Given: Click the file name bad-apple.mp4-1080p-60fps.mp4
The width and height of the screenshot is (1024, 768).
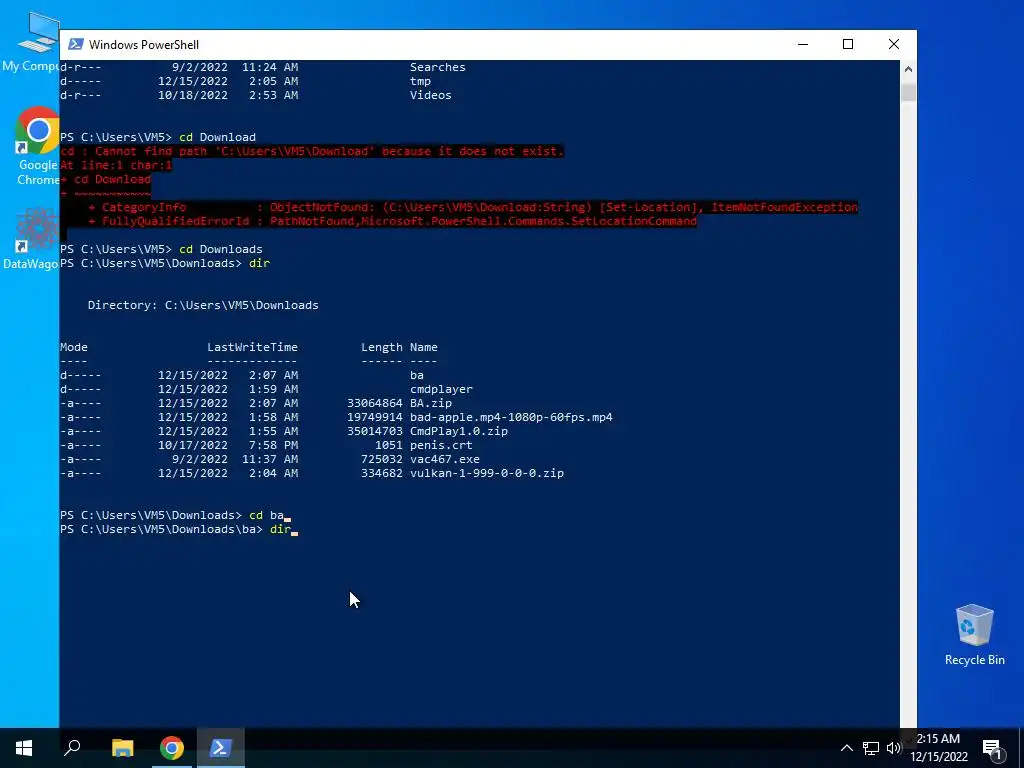Looking at the screenshot, I should click(x=511, y=417).
